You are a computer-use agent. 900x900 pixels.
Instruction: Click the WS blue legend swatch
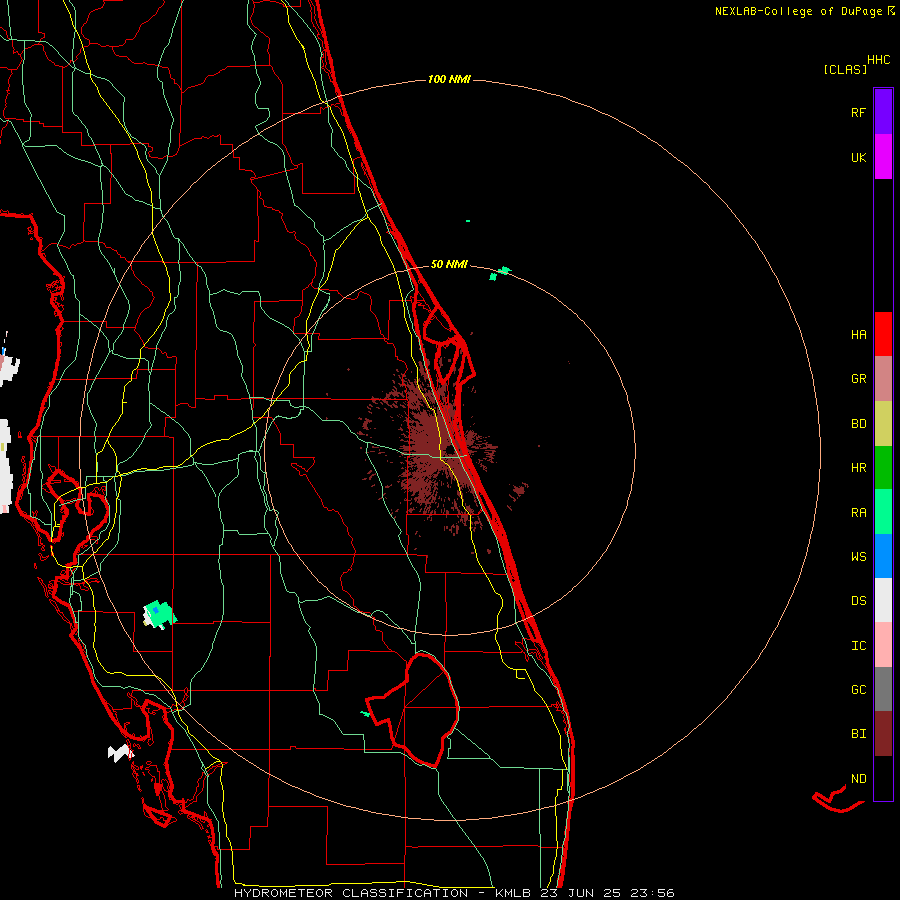click(x=883, y=556)
